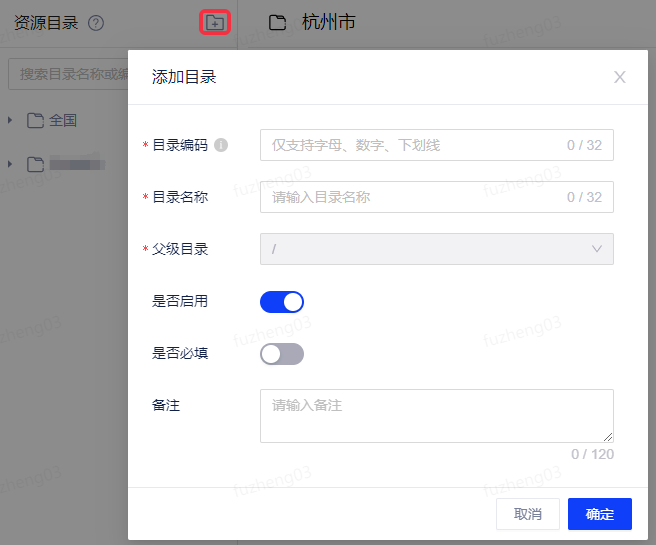Click the 是否启用 label
The width and height of the screenshot is (656, 545).
pyautogui.click(x=180, y=301)
